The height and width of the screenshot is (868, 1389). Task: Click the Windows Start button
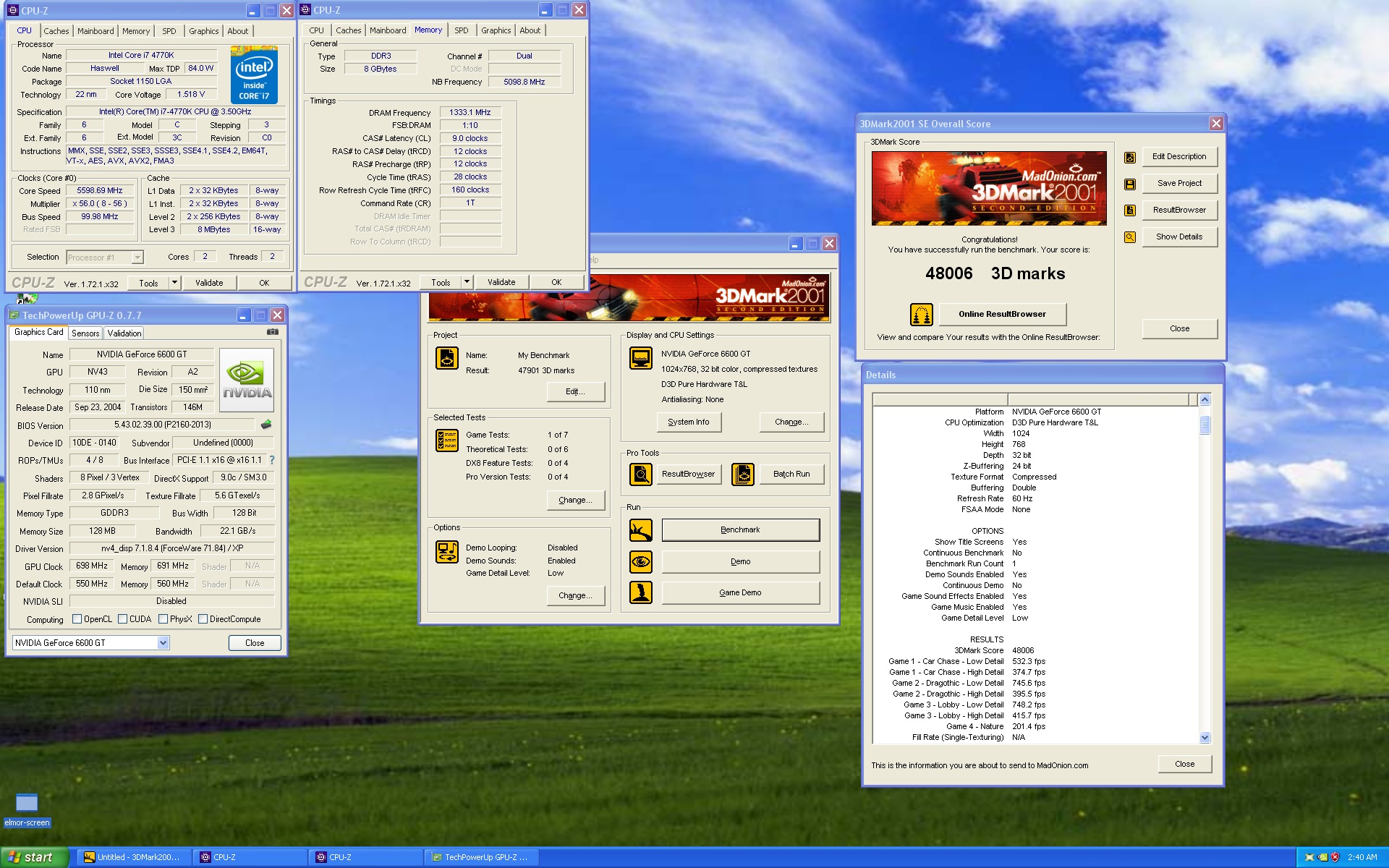tap(34, 857)
